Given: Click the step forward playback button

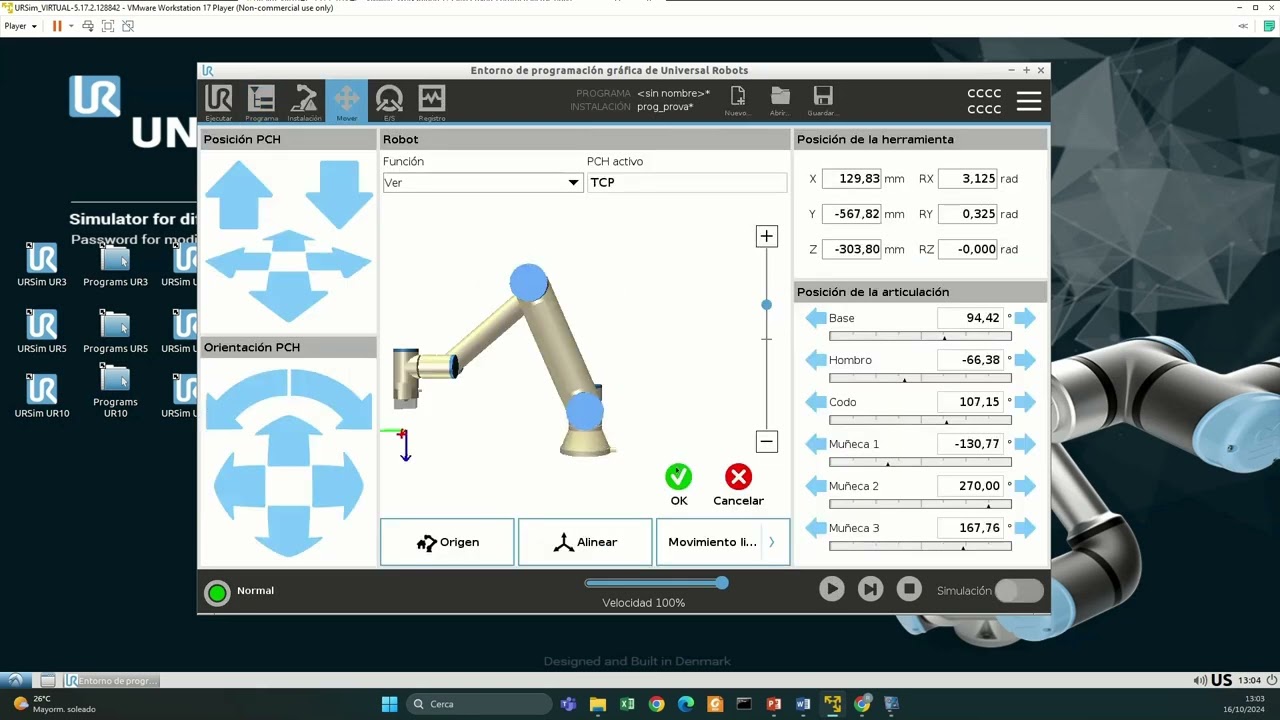Looking at the screenshot, I should [x=870, y=590].
